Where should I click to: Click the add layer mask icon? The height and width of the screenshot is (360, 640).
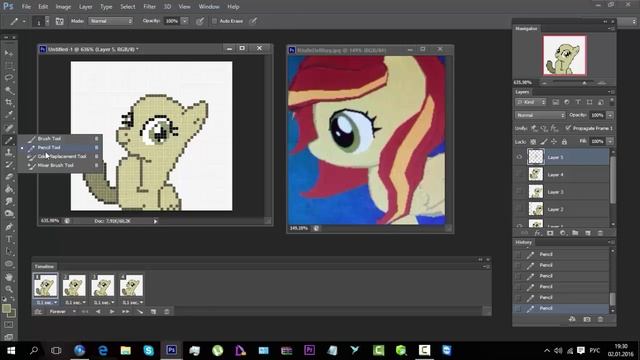coord(550,233)
